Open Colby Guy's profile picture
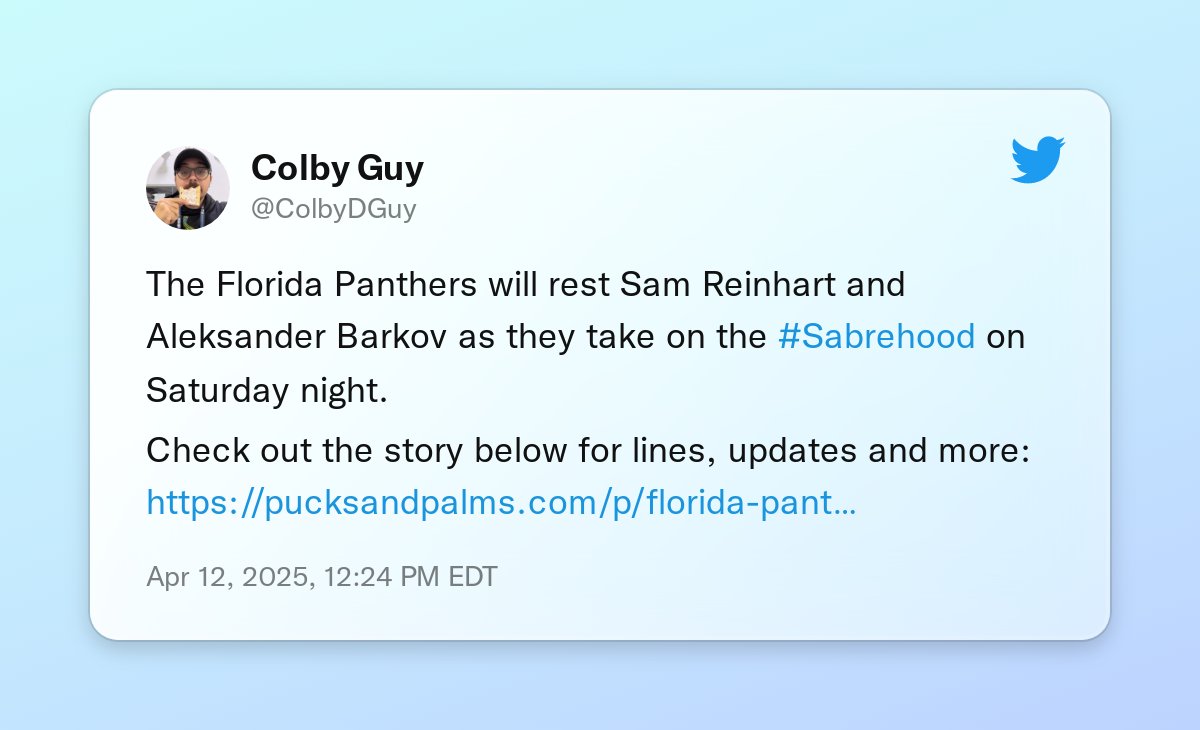1200x730 pixels. tap(188, 188)
